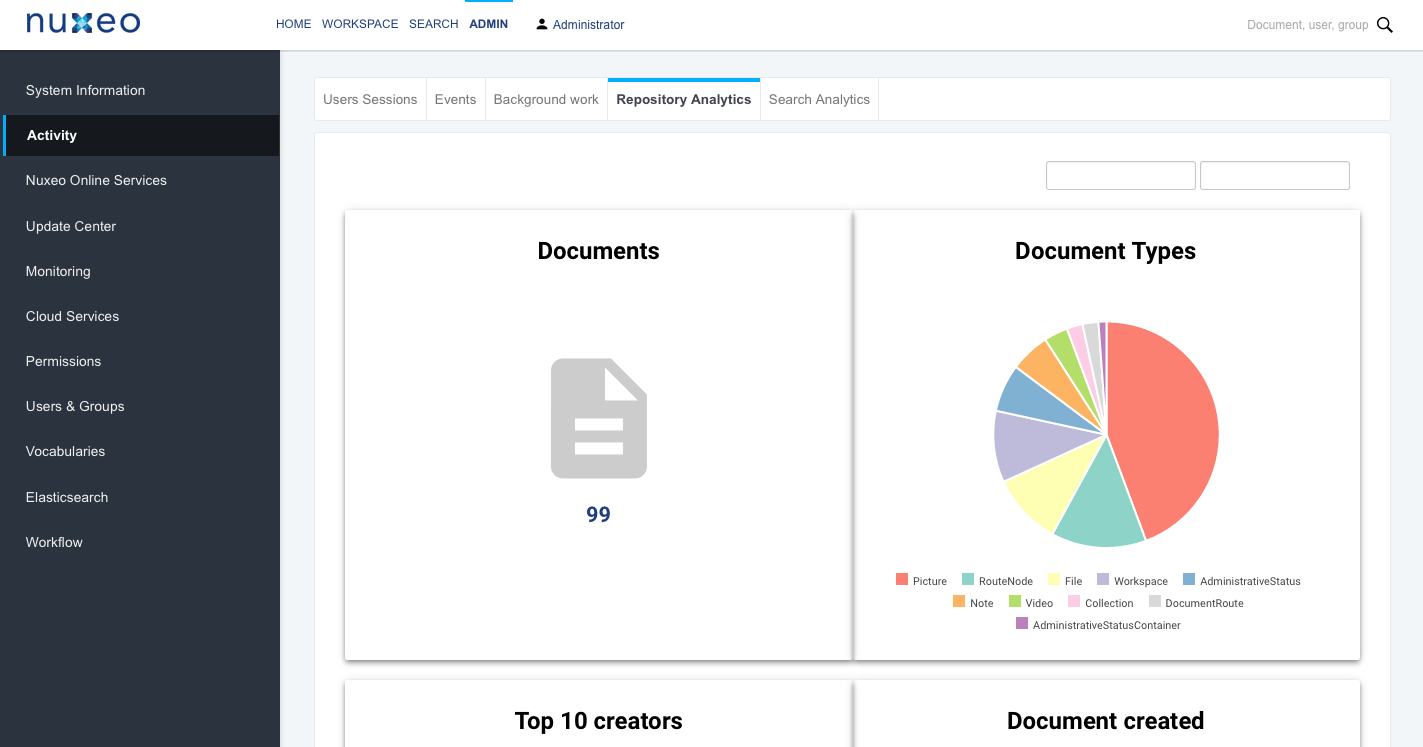Click the document count 99
The image size is (1423, 747).
click(x=598, y=515)
